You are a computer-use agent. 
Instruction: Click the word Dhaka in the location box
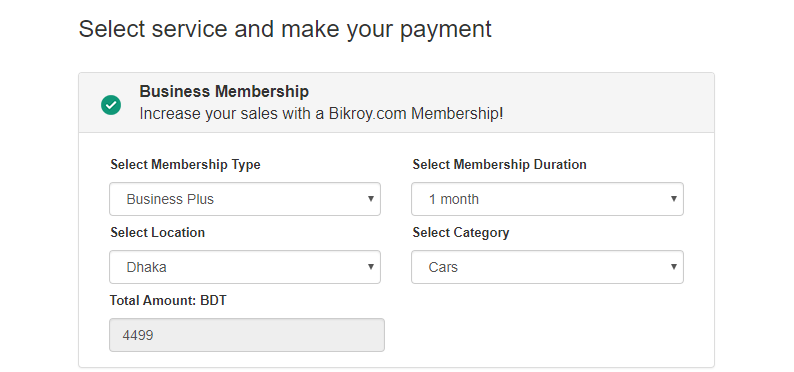click(146, 267)
